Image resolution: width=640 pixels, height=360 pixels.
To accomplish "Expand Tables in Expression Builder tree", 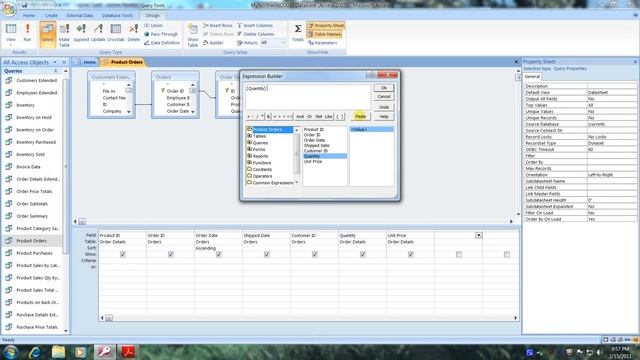I will [249, 136].
